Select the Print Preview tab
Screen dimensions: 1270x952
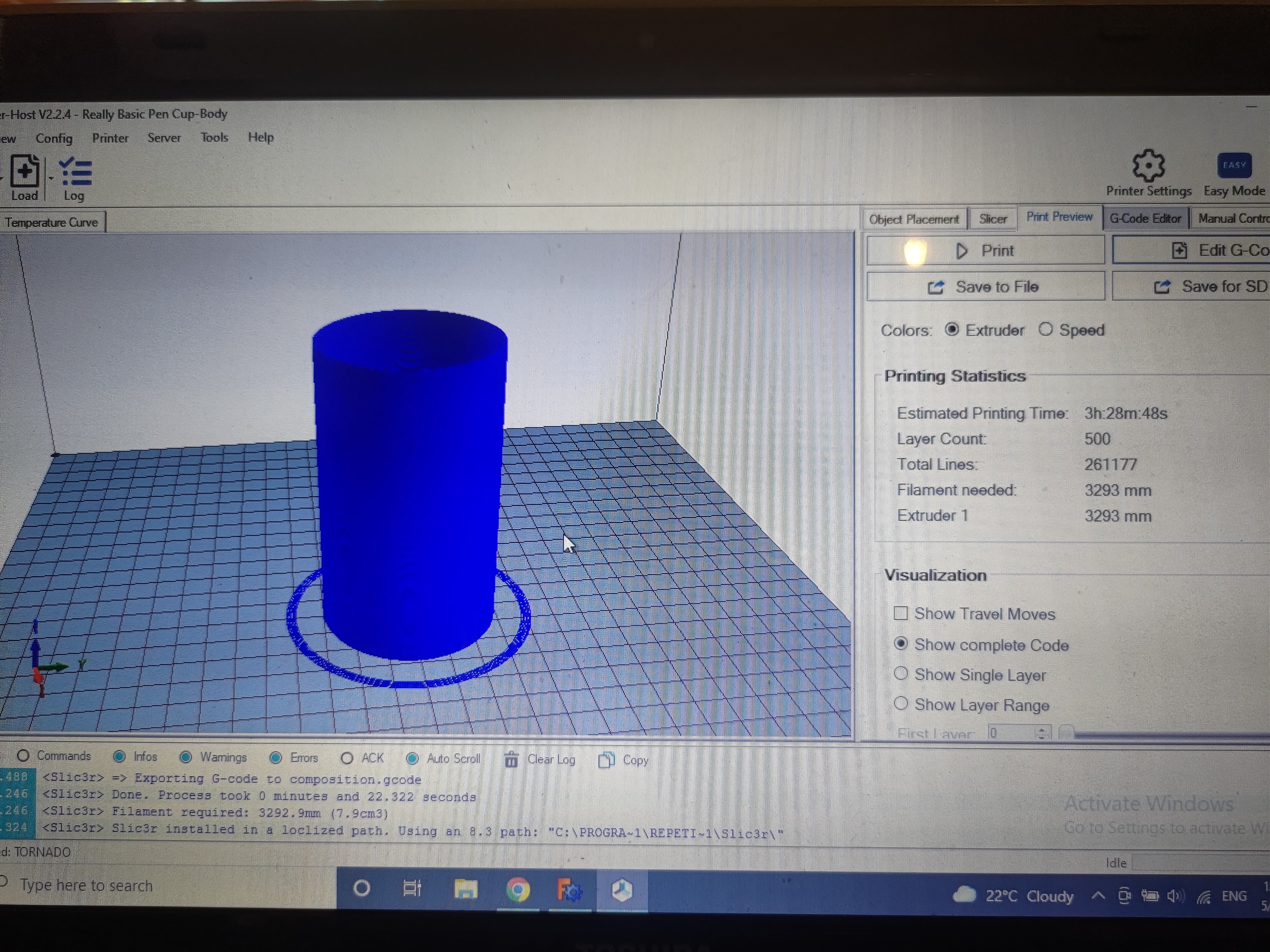click(1059, 217)
